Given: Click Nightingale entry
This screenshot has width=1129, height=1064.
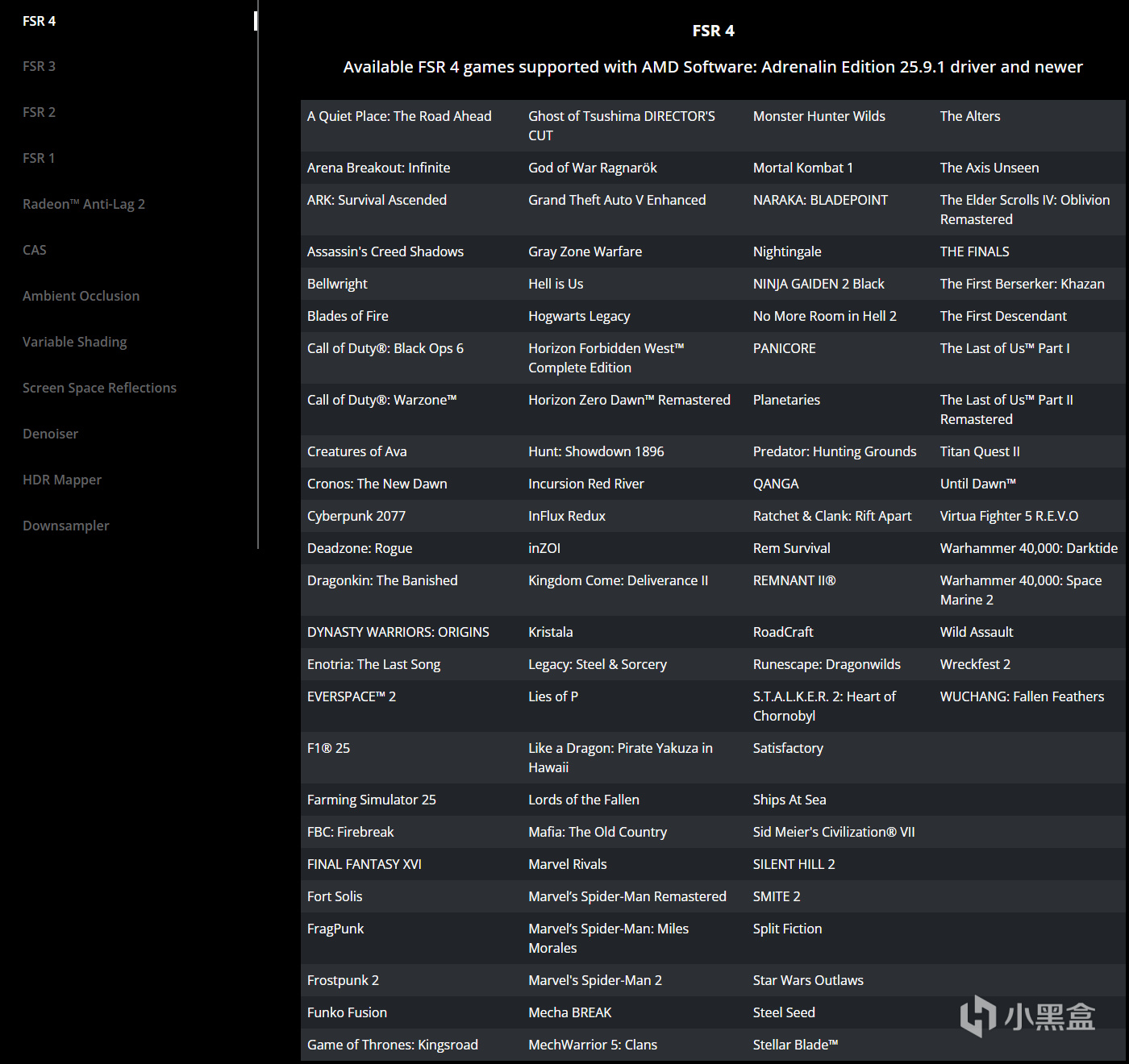Looking at the screenshot, I should [787, 251].
